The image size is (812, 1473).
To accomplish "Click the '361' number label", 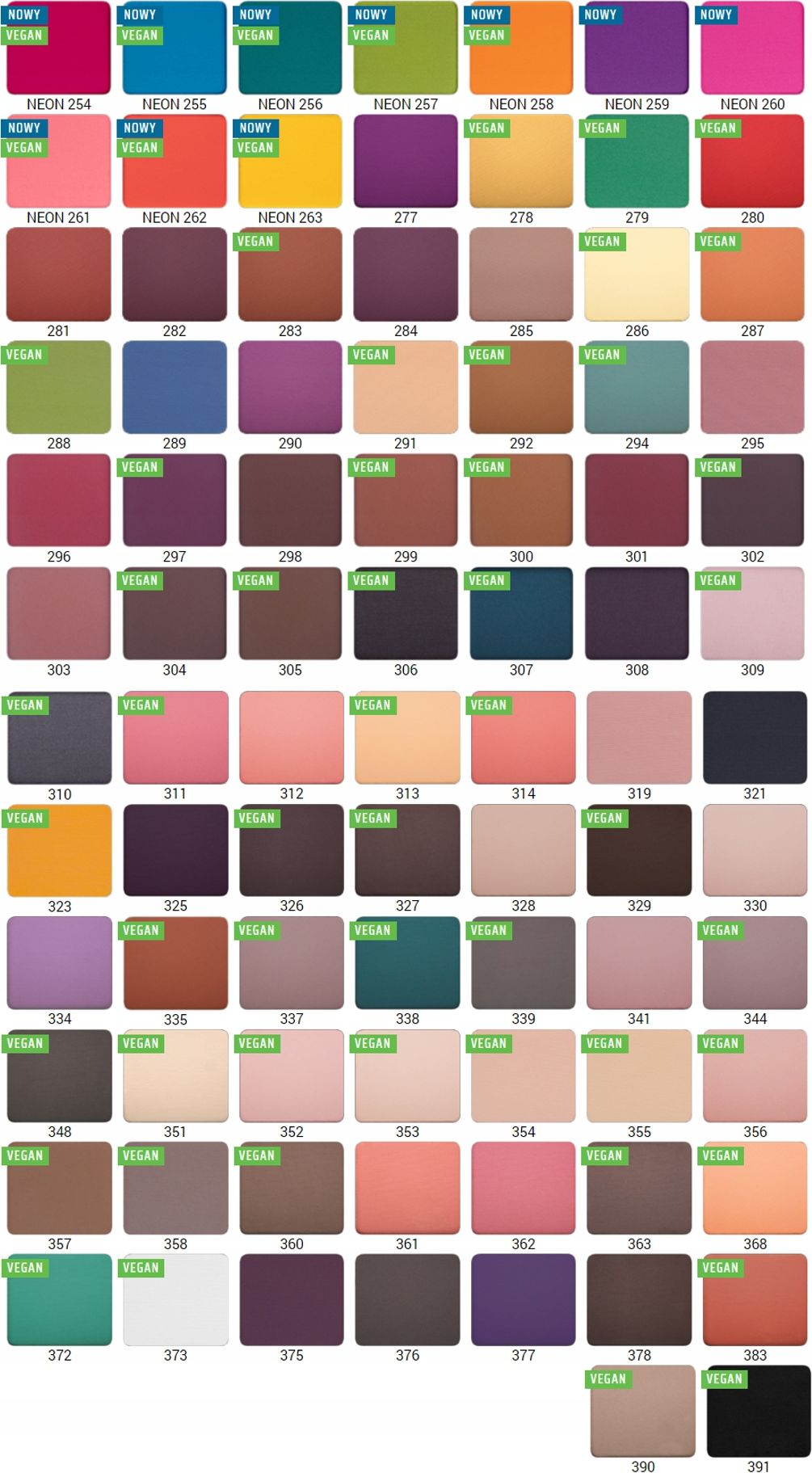I will click(x=407, y=1244).
